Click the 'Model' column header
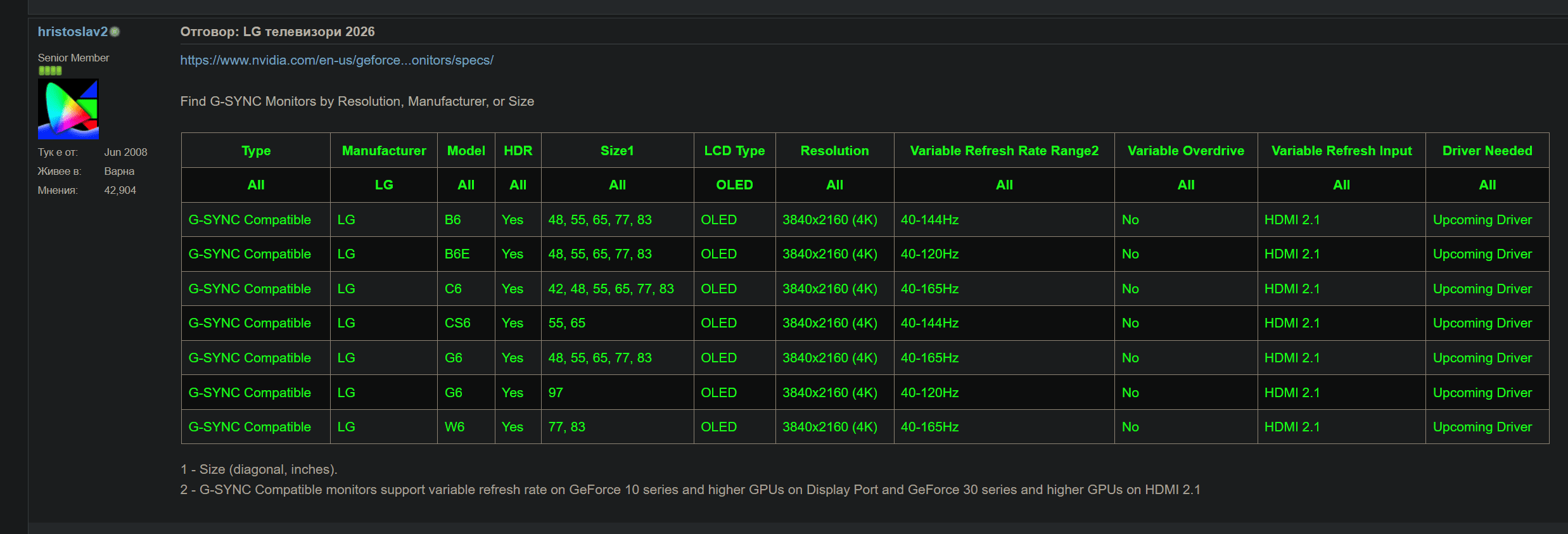1568x534 pixels. (466, 151)
